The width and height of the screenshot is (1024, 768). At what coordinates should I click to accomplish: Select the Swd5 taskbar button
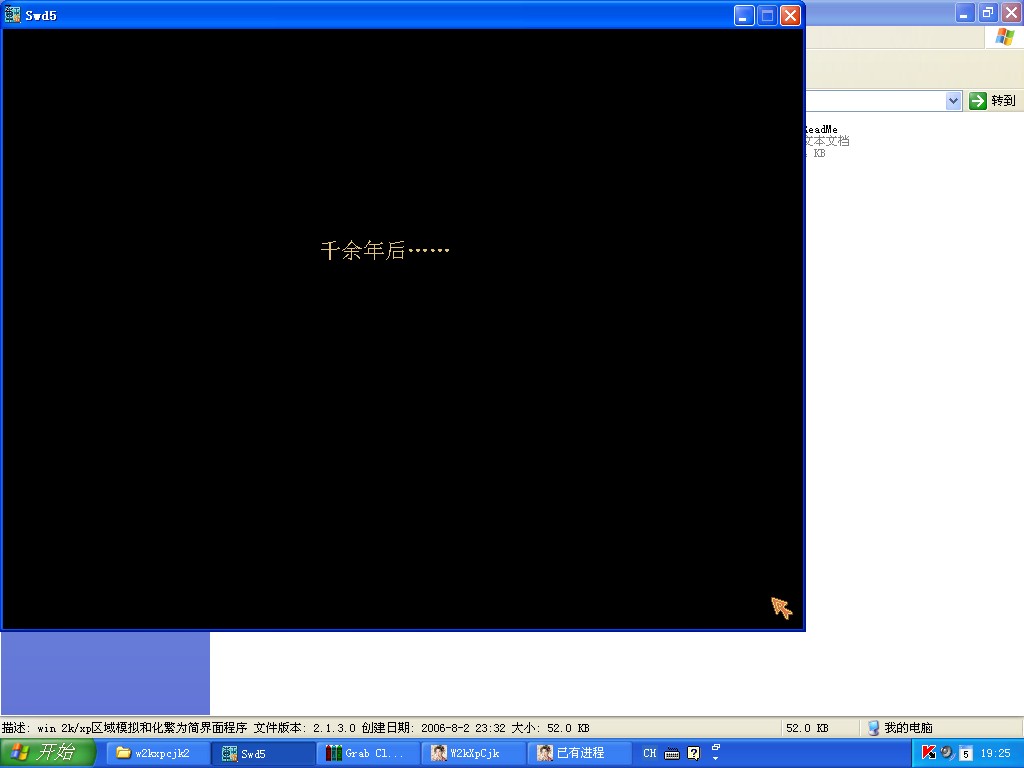[x=263, y=753]
